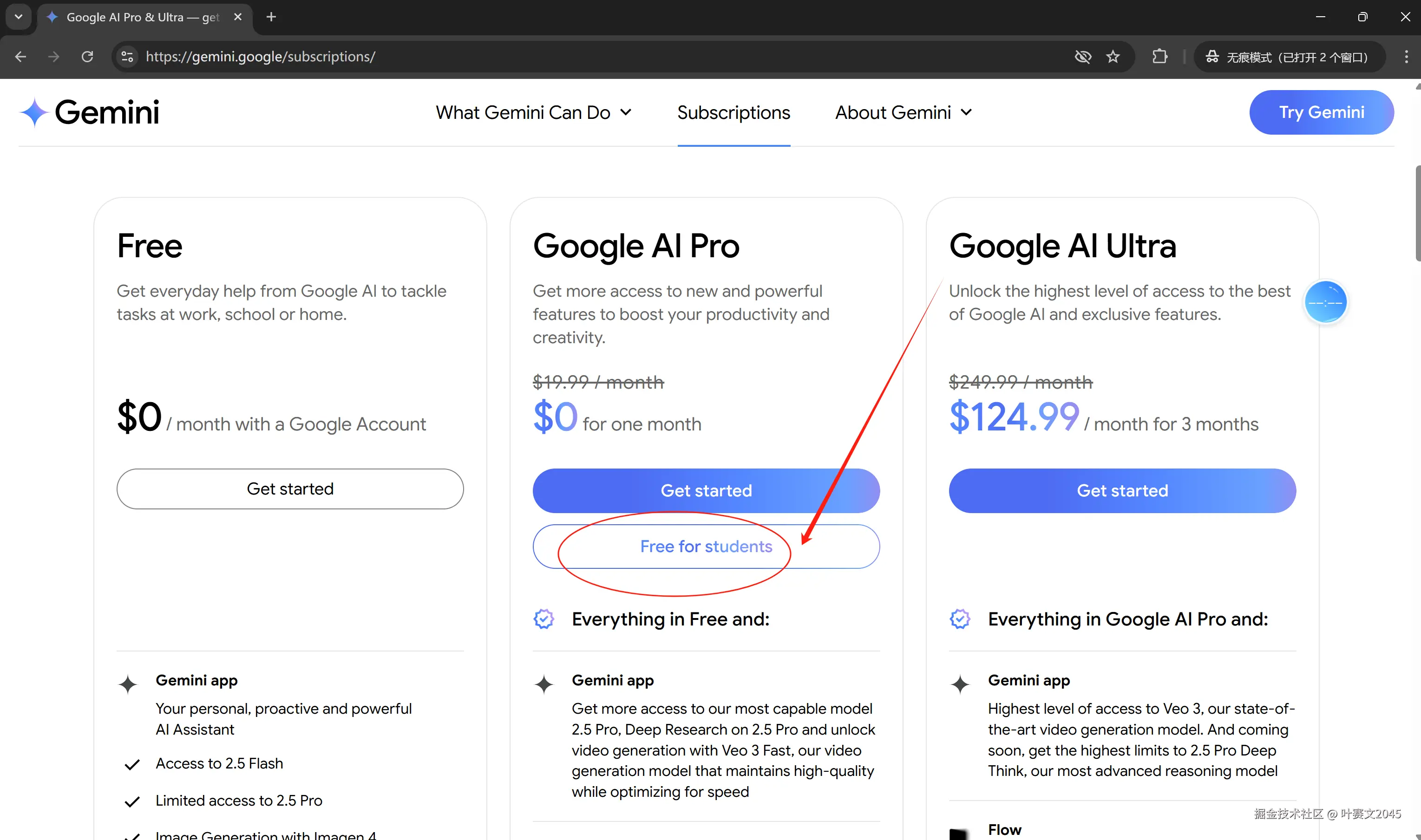Click the tracking protection eye icon

point(1082,57)
